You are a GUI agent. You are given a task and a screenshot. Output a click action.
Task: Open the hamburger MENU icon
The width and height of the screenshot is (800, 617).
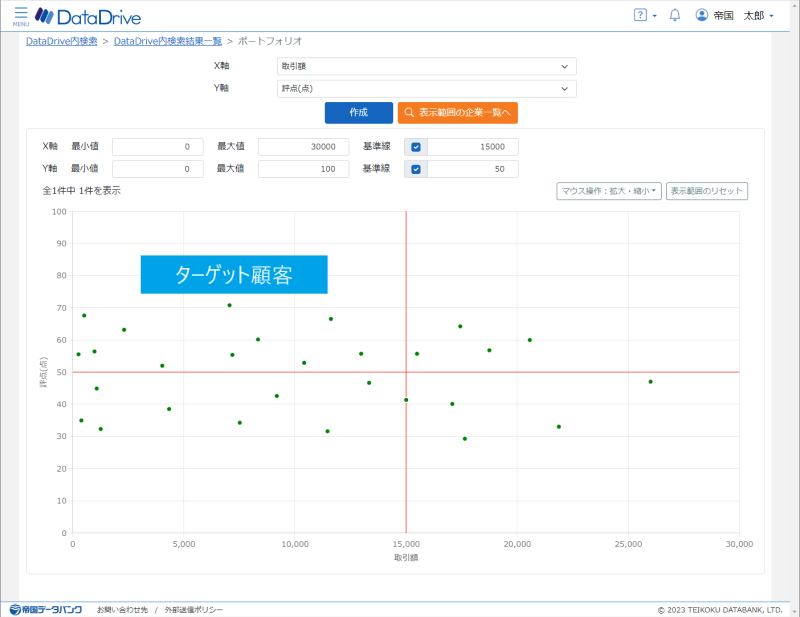pyautogui.click(x=21, y=16)
